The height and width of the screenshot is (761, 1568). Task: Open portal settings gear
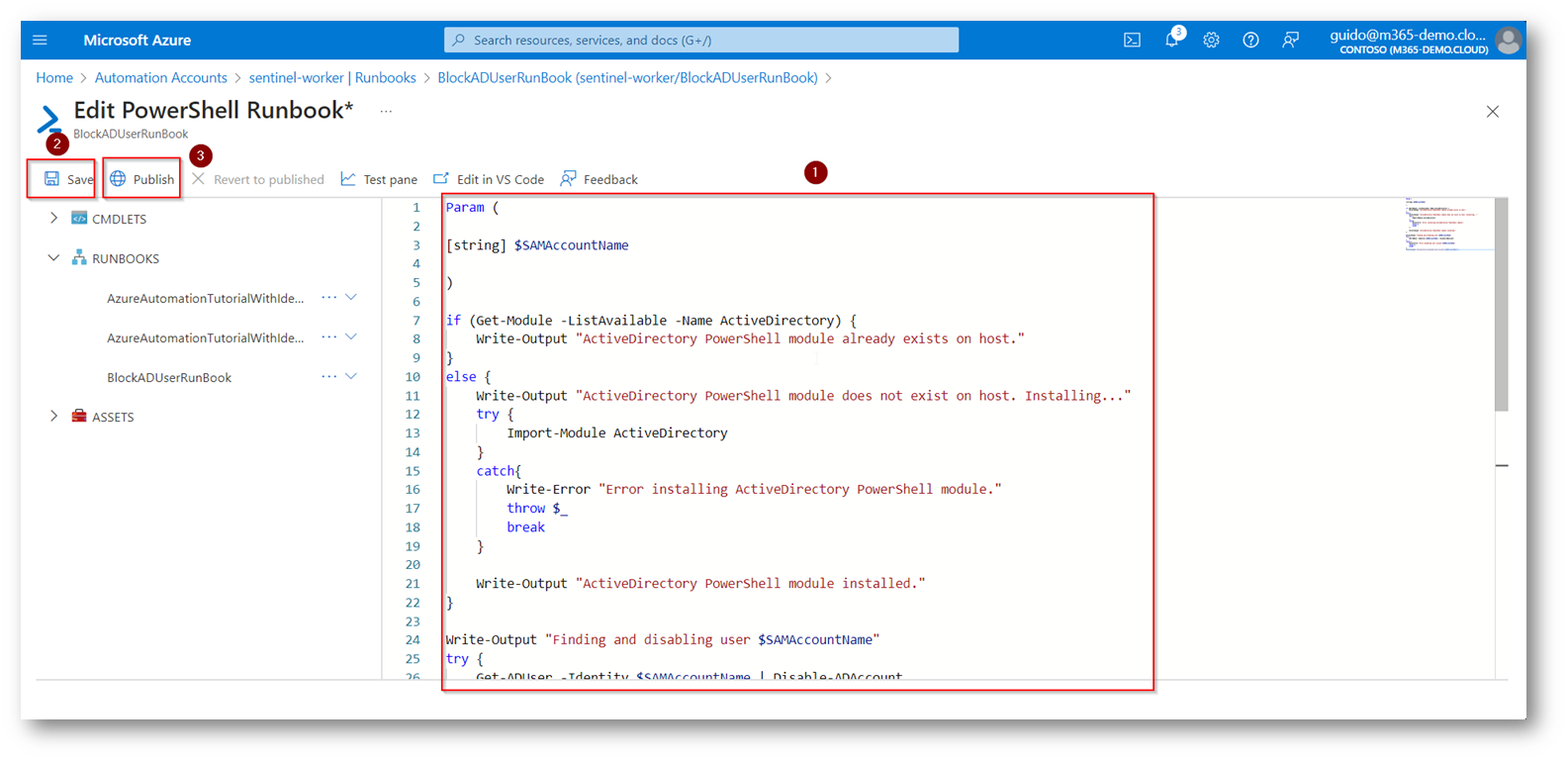[1211, 41]
